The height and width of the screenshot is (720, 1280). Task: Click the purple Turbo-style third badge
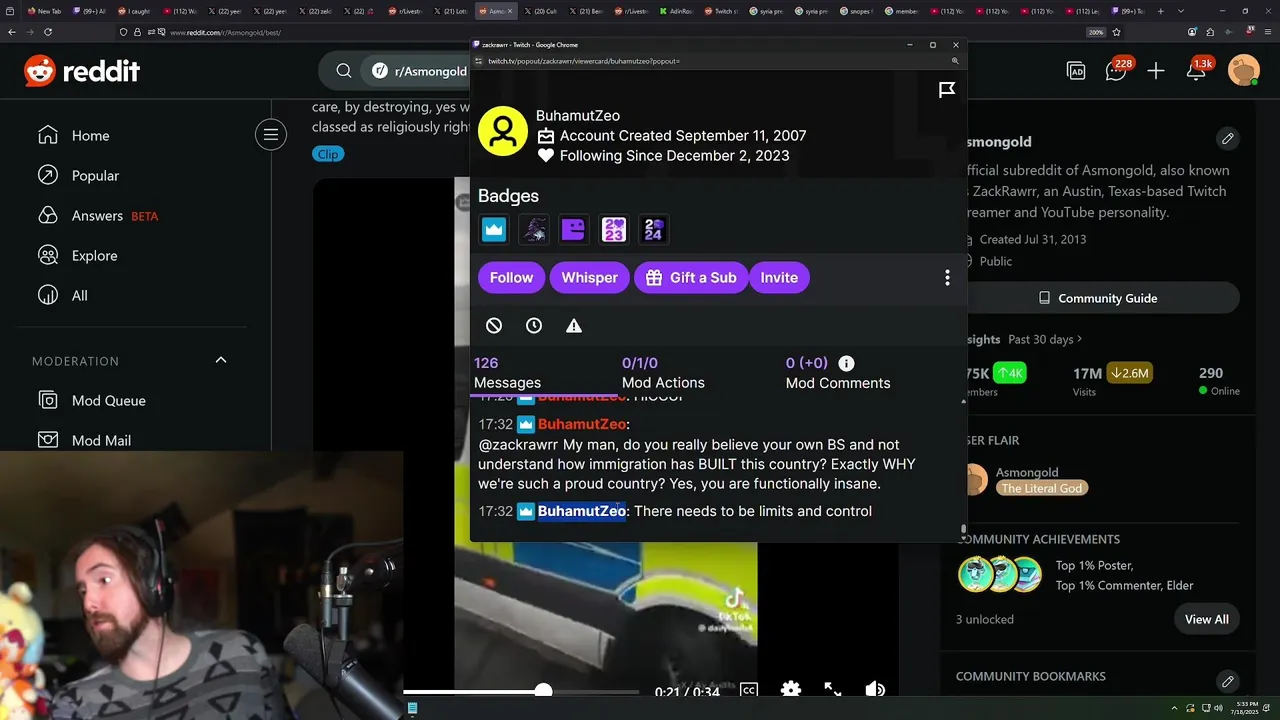pos(574,230)
